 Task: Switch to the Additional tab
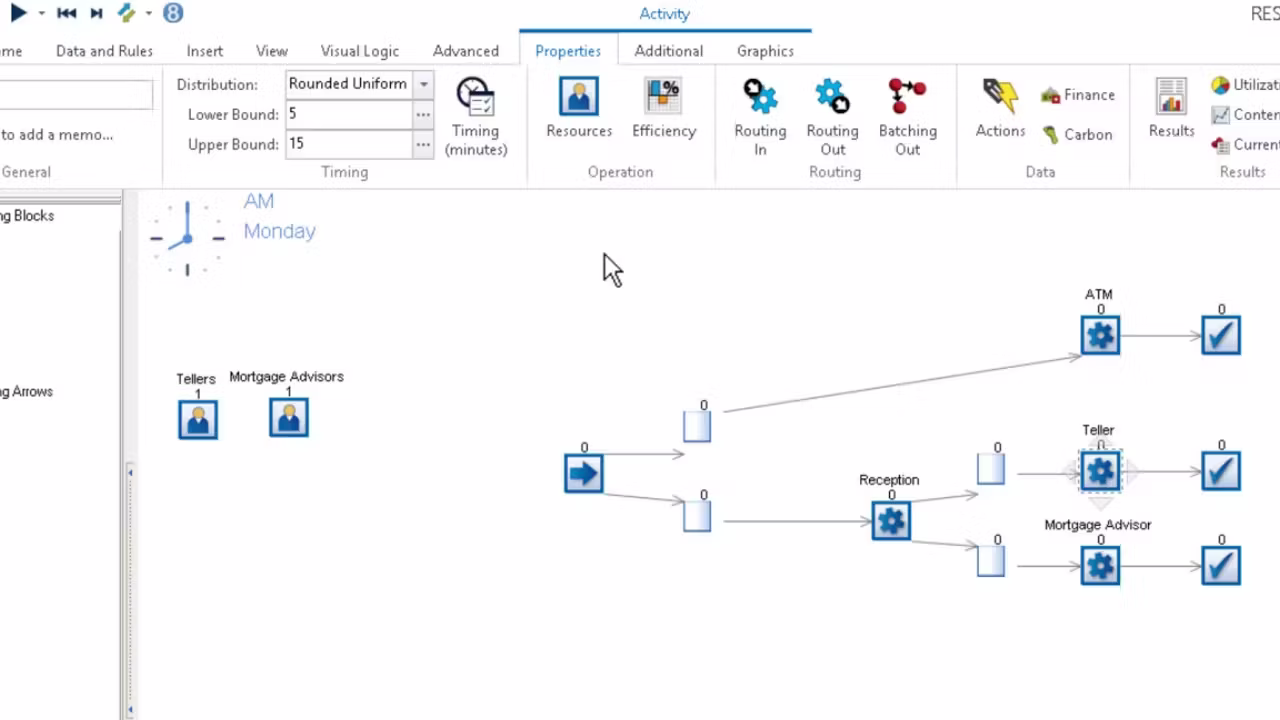[668, 51]
